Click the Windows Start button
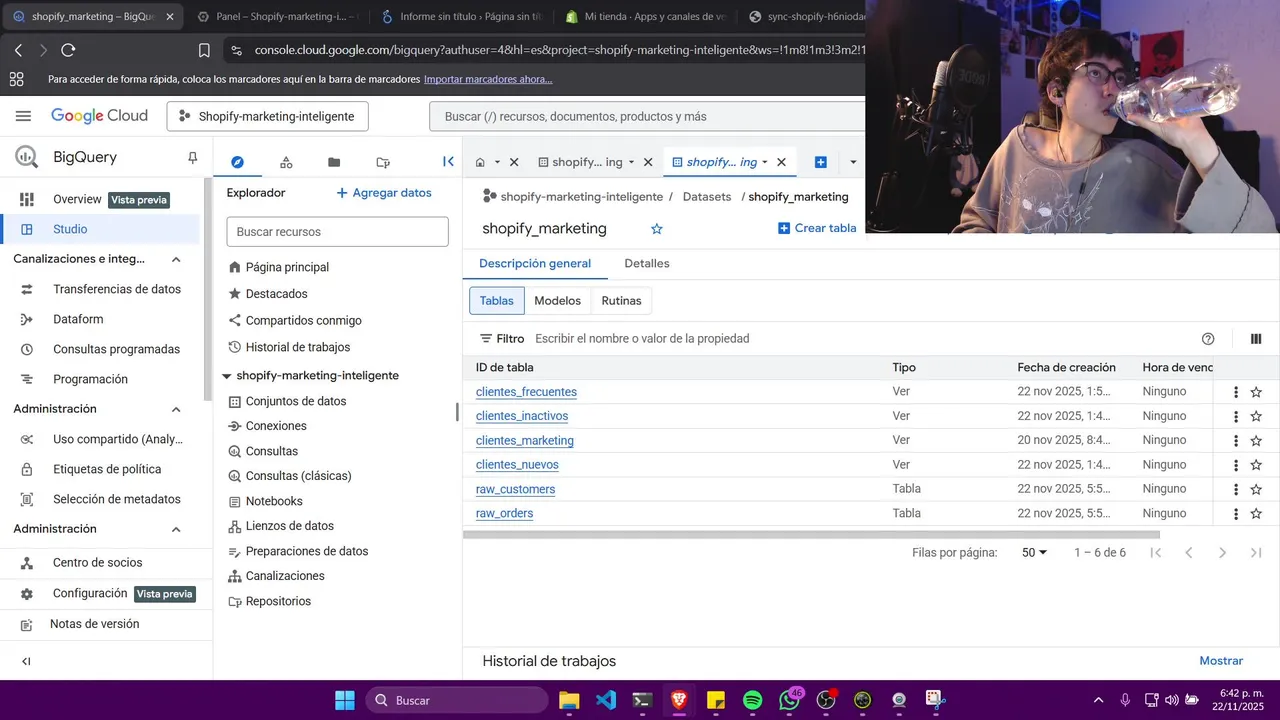Viewport: 1280px width, 720px height. pos(344,700)
